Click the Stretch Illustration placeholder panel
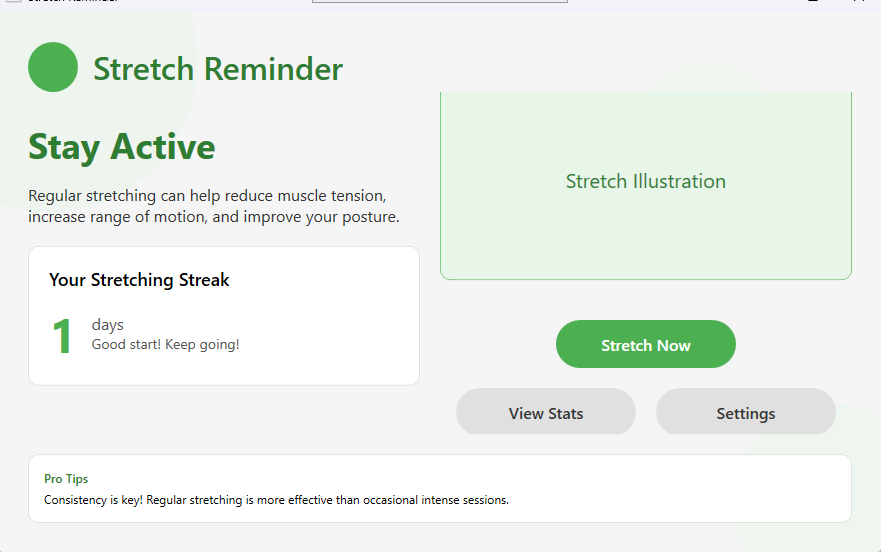The image size is (881, 552). tap(646, 185)
